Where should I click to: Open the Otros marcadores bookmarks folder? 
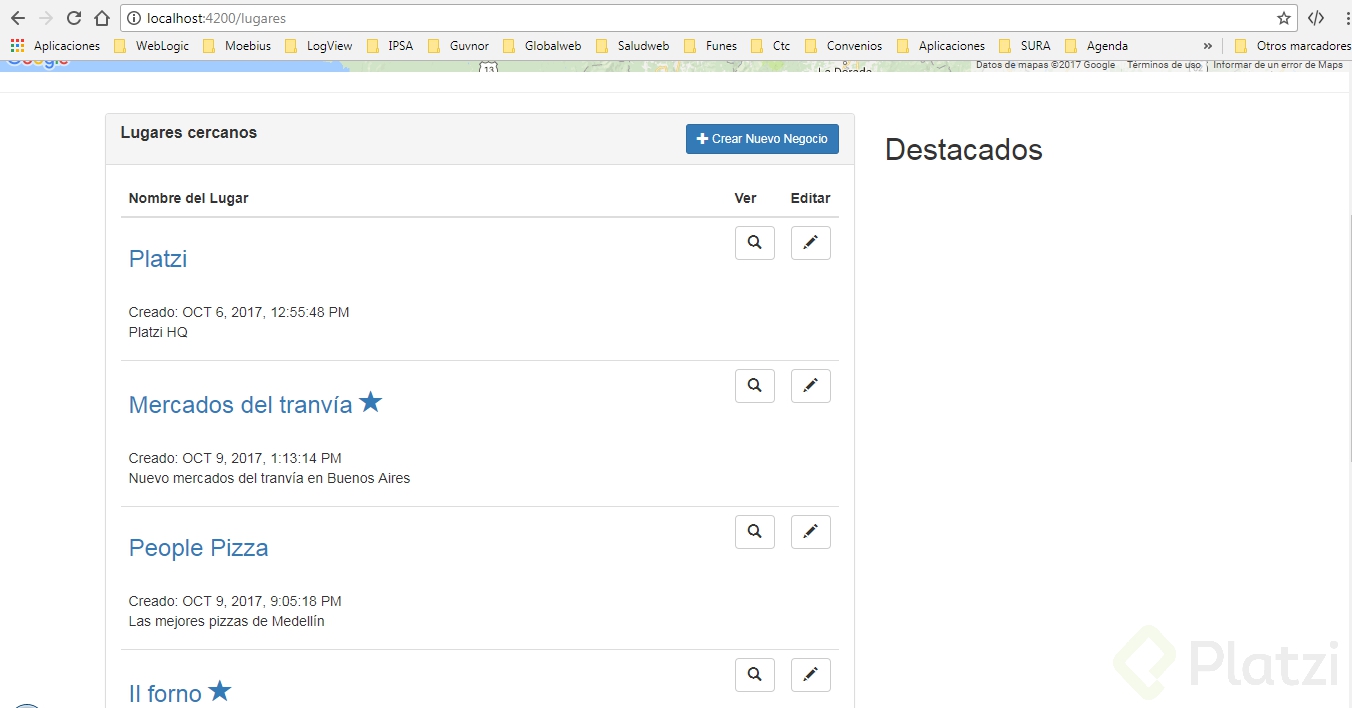1292,46
